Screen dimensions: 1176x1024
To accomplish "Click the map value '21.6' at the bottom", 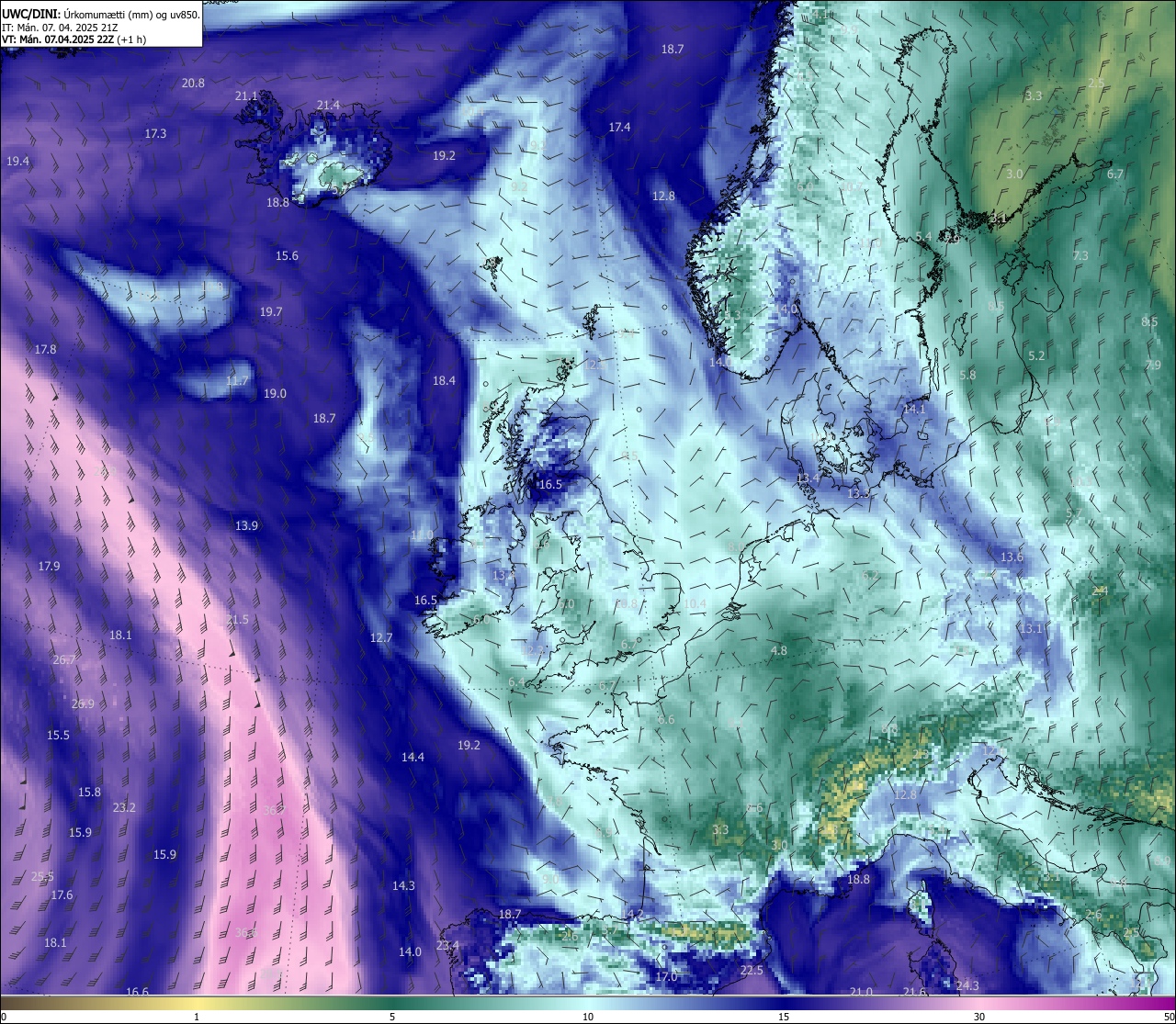I will [914, 993].
